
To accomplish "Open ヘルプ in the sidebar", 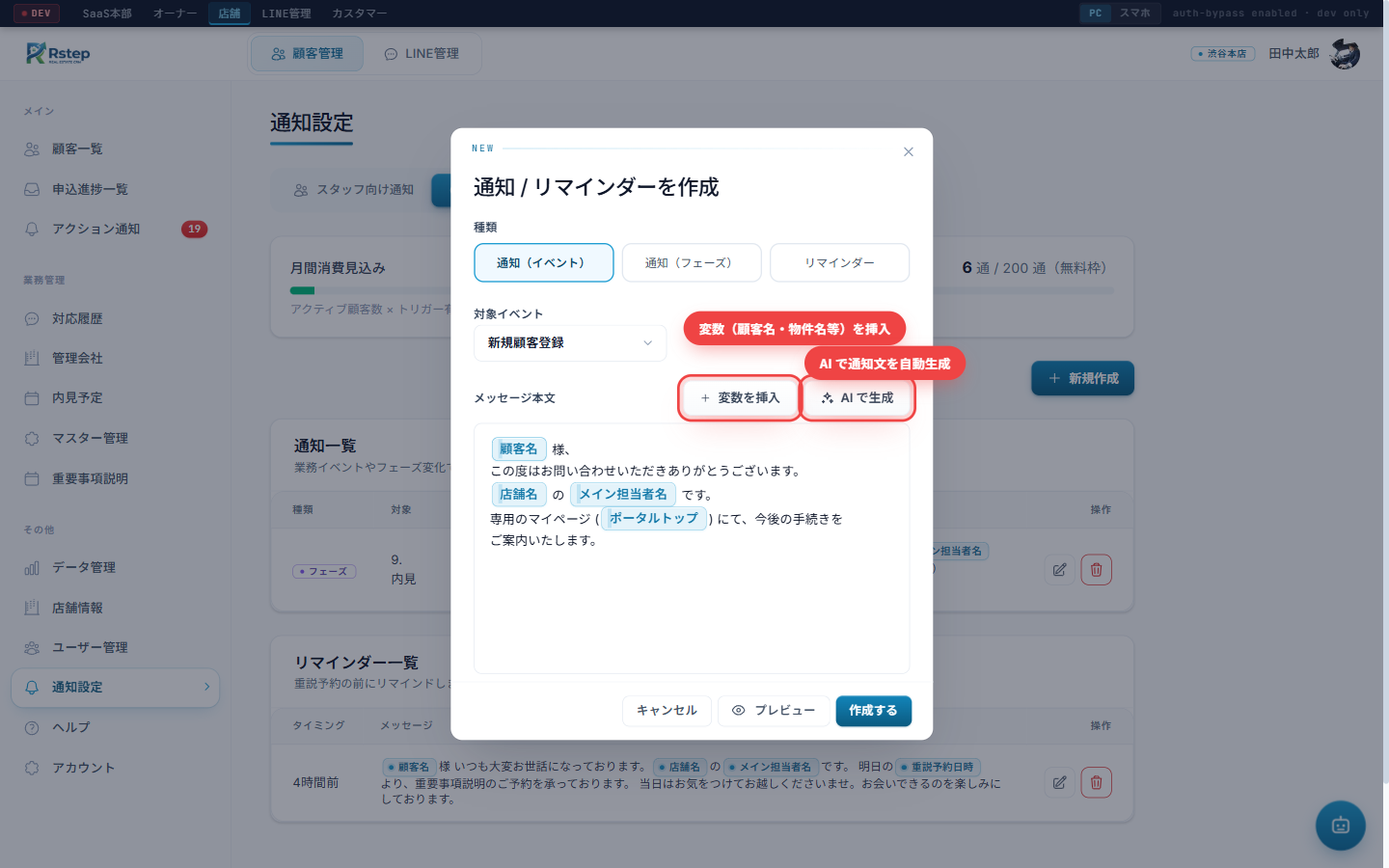I will click(x=116, y=727).
